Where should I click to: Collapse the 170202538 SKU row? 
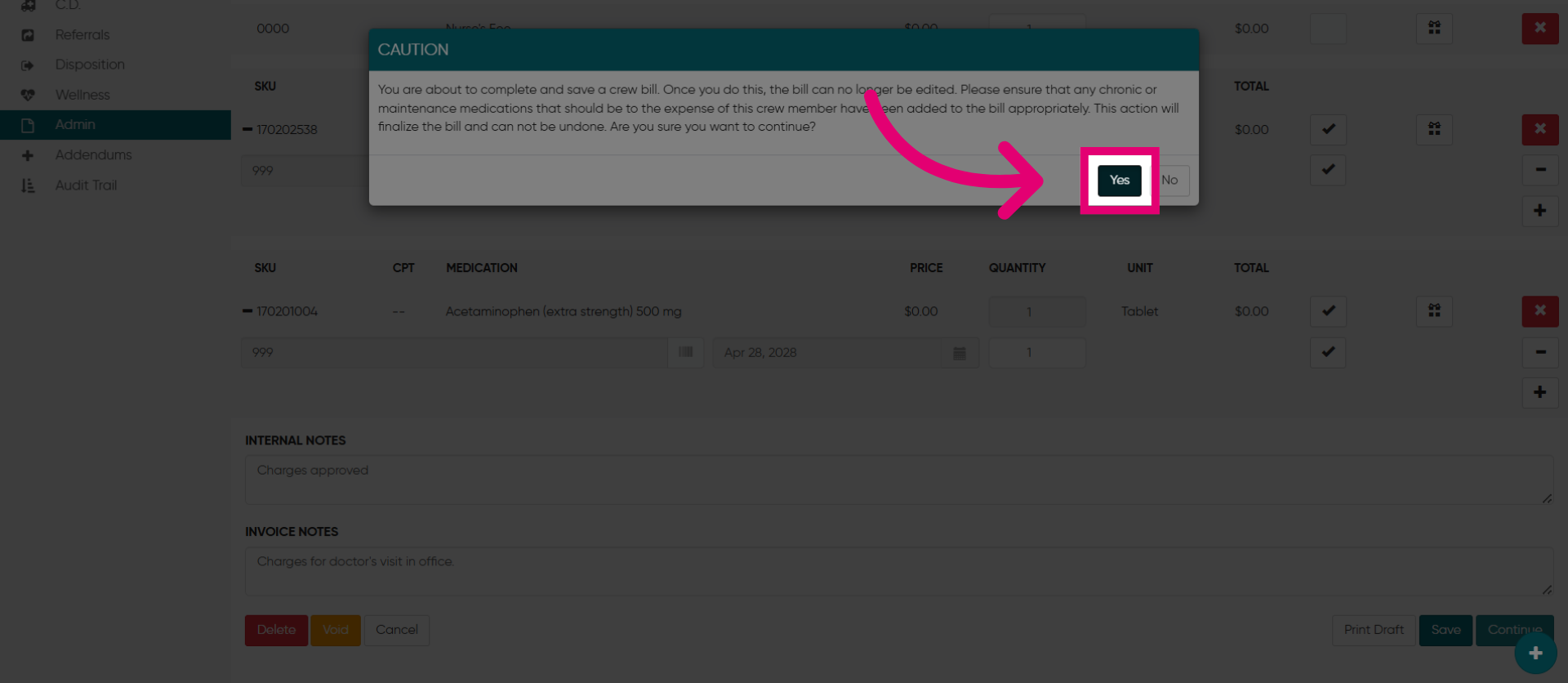(247, 129)
